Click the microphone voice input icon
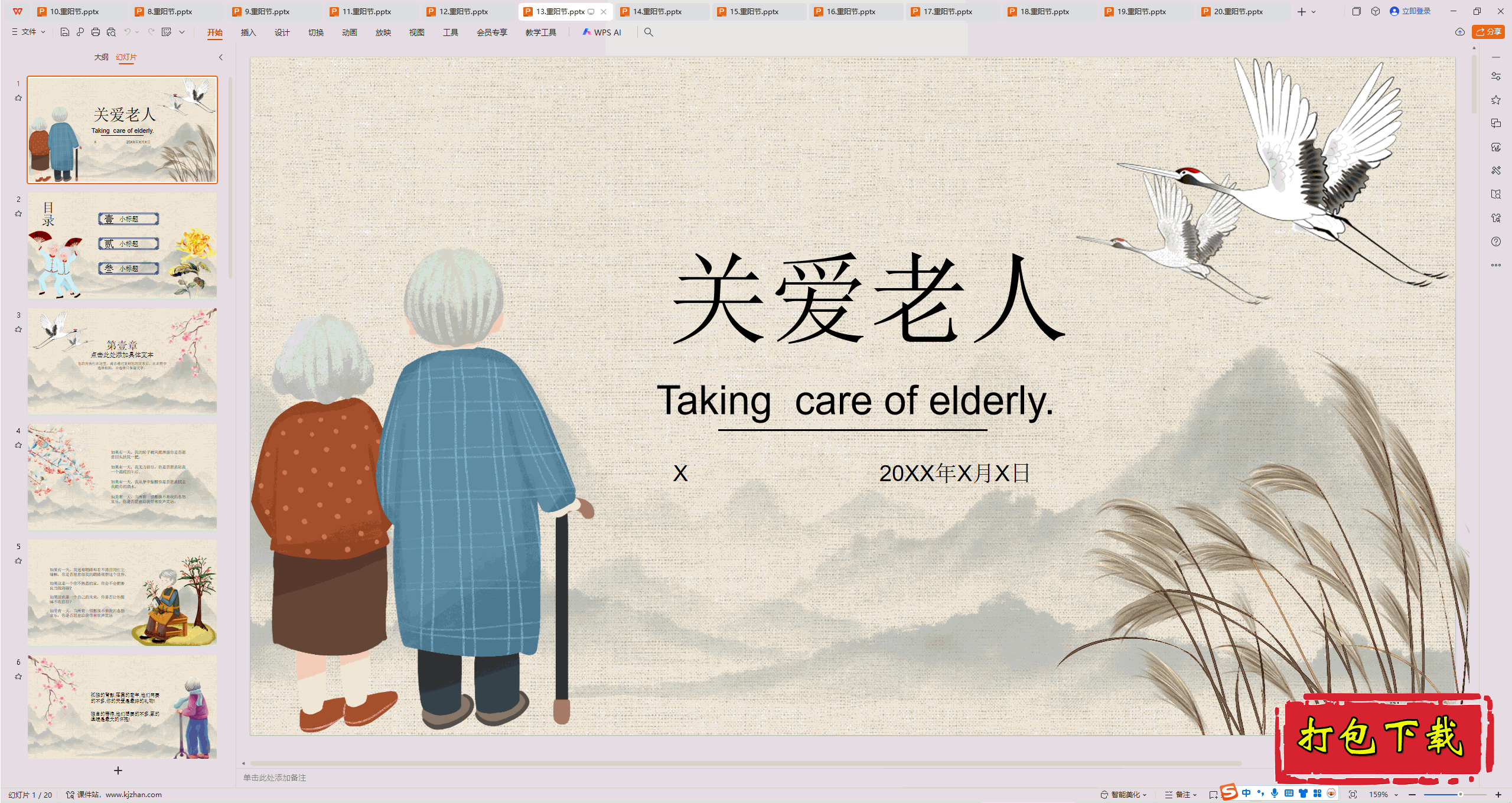The width and height of the screenshot is (1512, 803). tap(1275, 794)
